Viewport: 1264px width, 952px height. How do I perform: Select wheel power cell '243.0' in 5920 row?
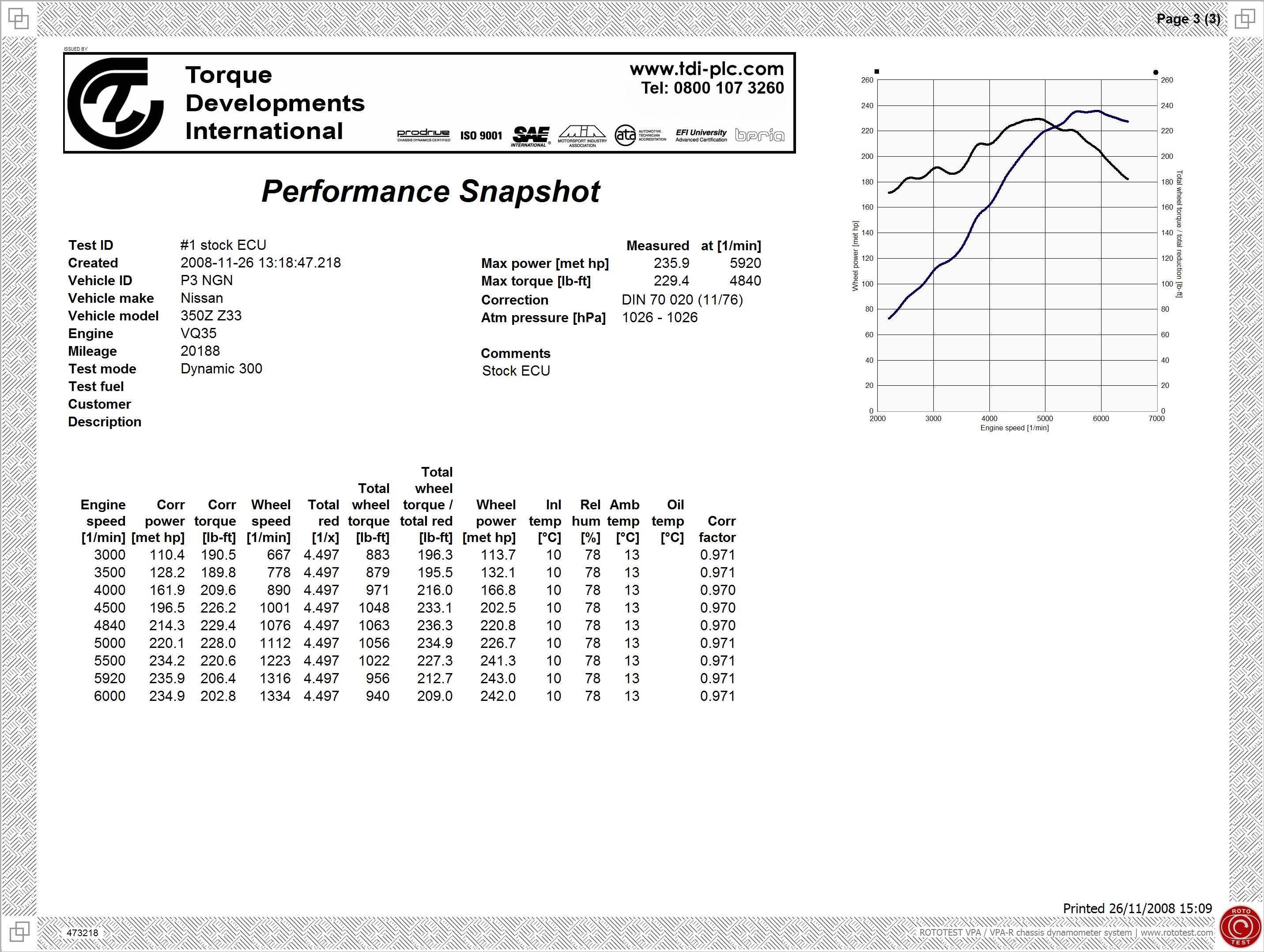point(498,679)
